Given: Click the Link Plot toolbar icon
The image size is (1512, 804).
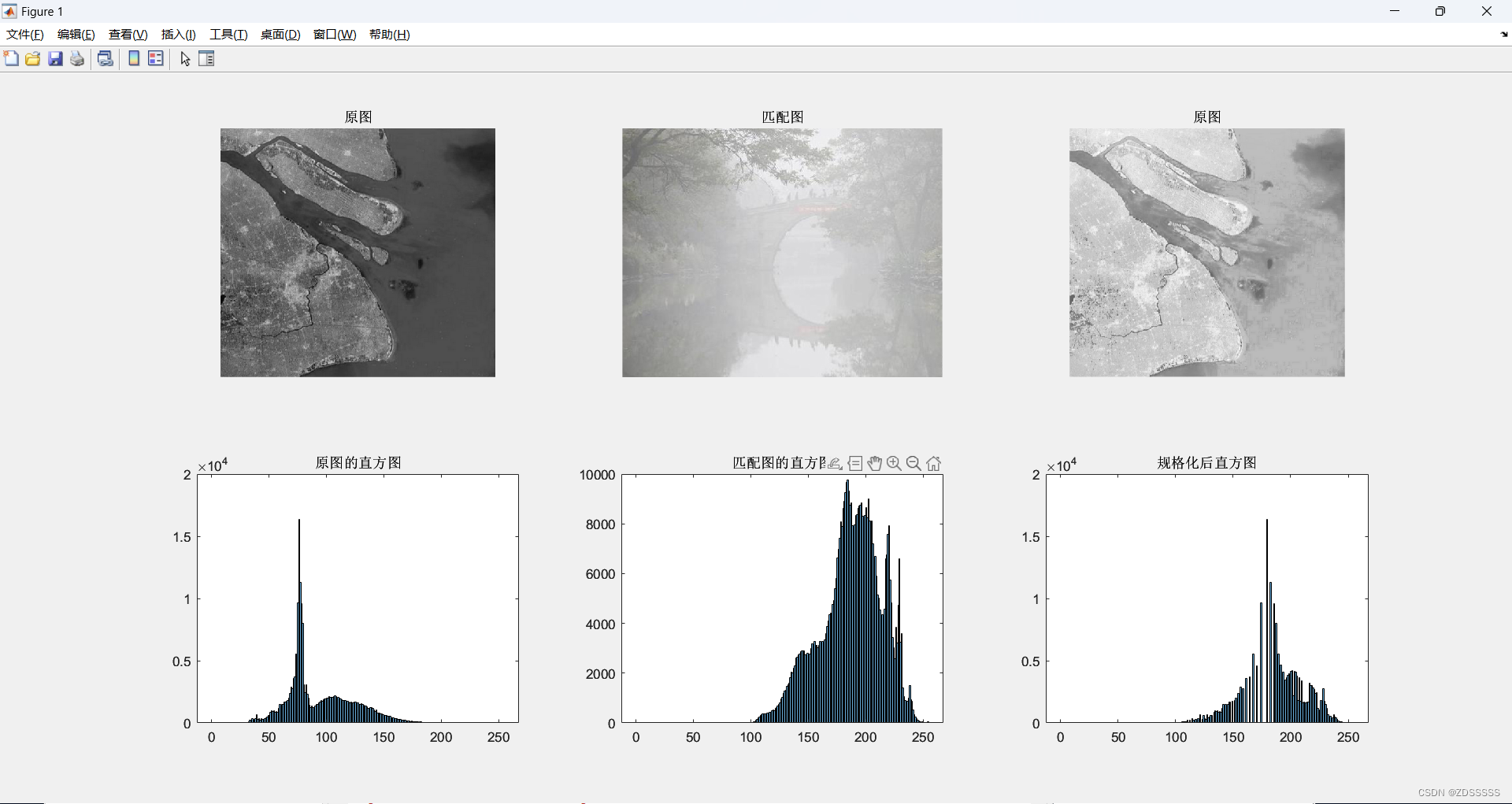Looking at the screenshot, I should point(106,58).
